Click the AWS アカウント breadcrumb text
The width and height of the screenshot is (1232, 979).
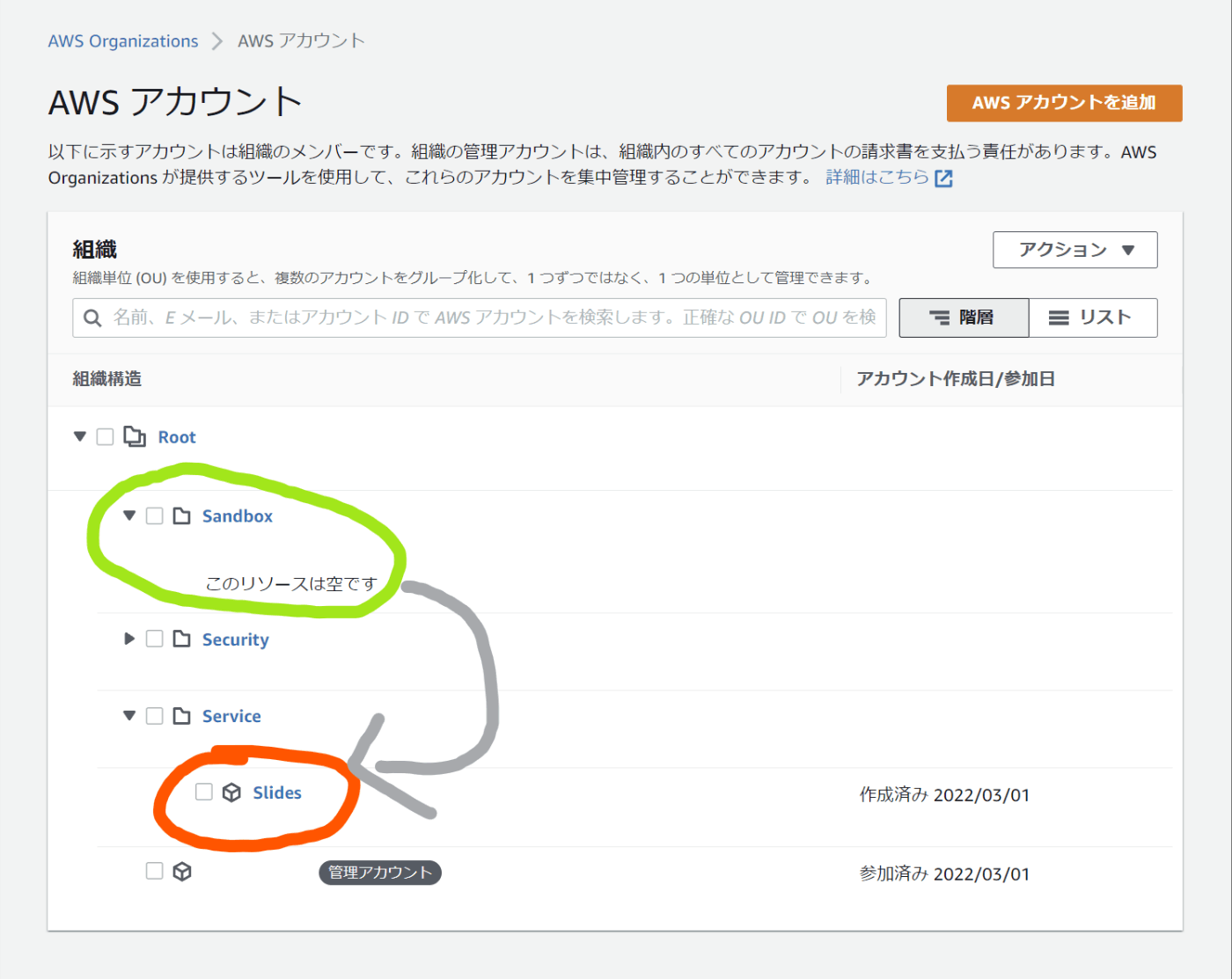click(x=301, y=41)
